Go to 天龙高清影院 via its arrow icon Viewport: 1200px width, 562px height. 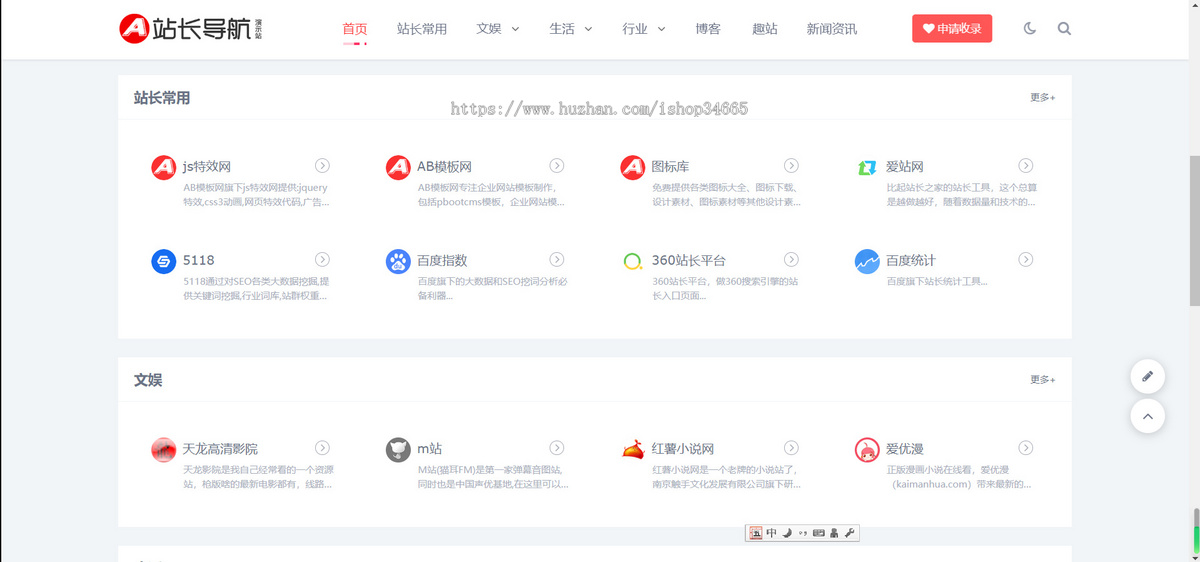(x=323, y=447)
